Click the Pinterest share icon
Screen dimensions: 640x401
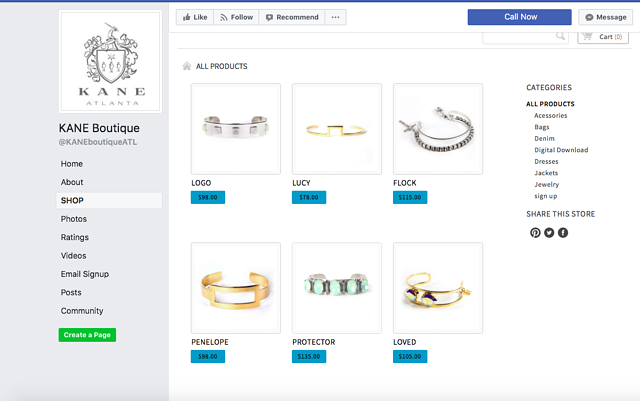tap(535, 233)
